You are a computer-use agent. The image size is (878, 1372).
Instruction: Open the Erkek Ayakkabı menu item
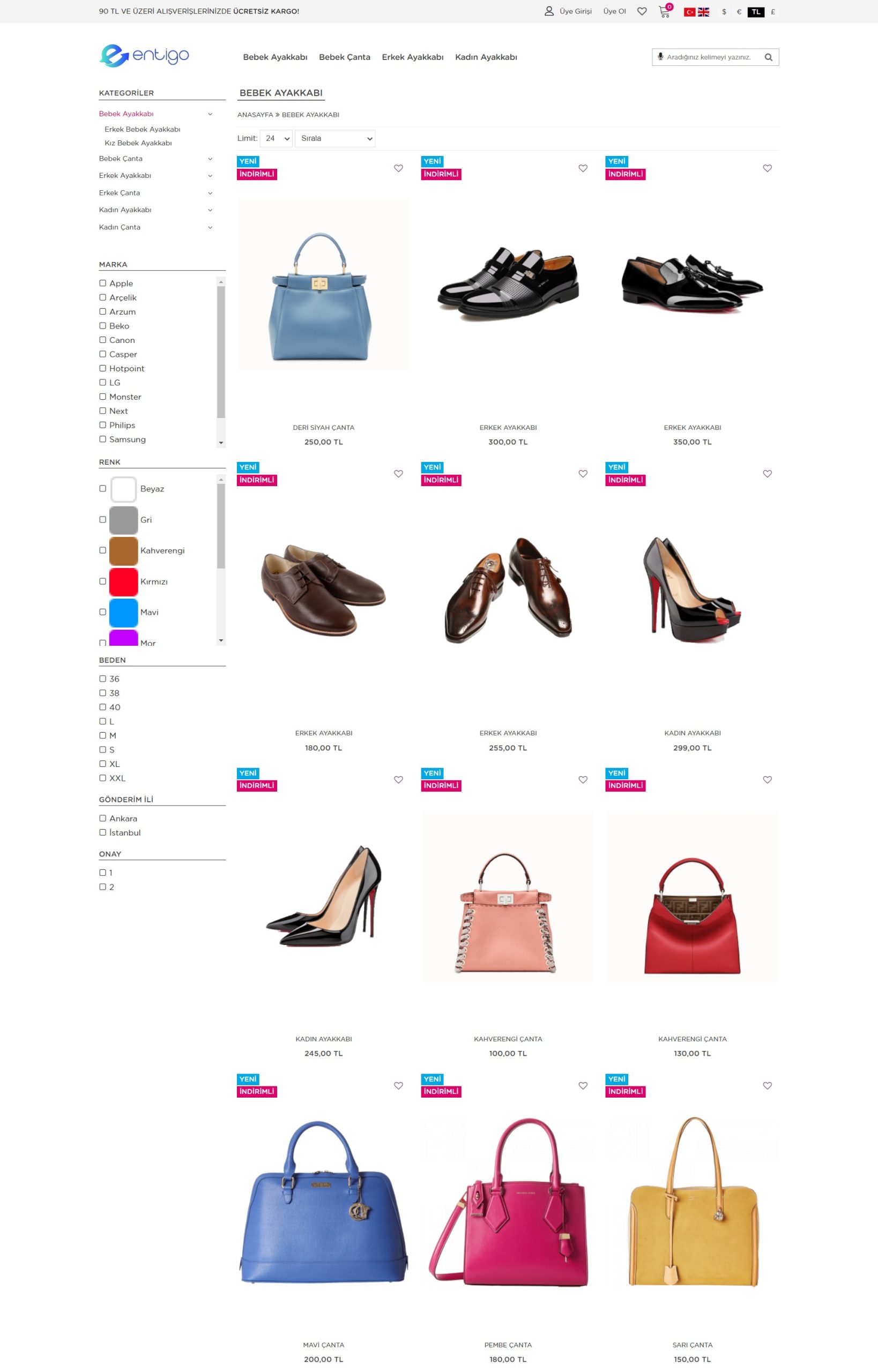coord(413,57)
